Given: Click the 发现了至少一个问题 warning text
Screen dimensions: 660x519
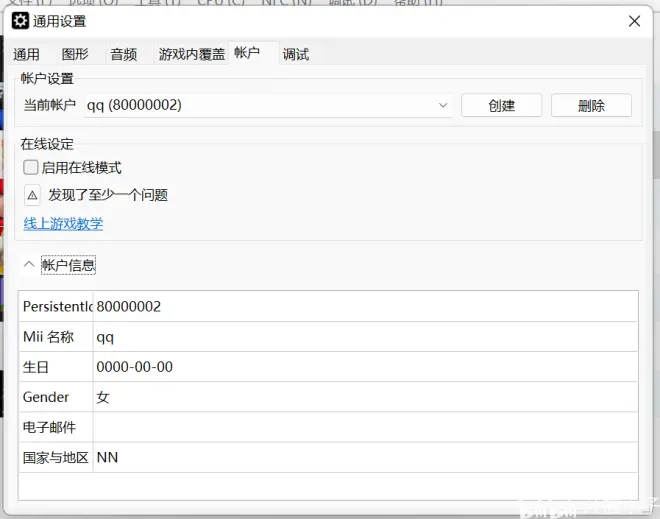Looking at the screenshot, I should click(108, 195).
